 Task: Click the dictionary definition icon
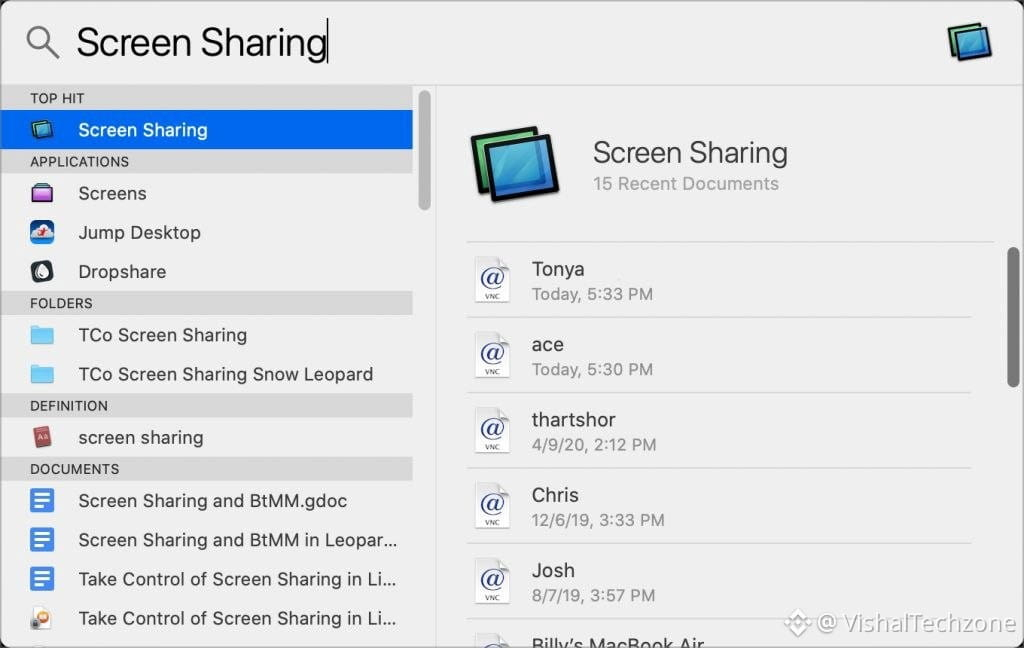pyautogui.click(x=42, y=437)
